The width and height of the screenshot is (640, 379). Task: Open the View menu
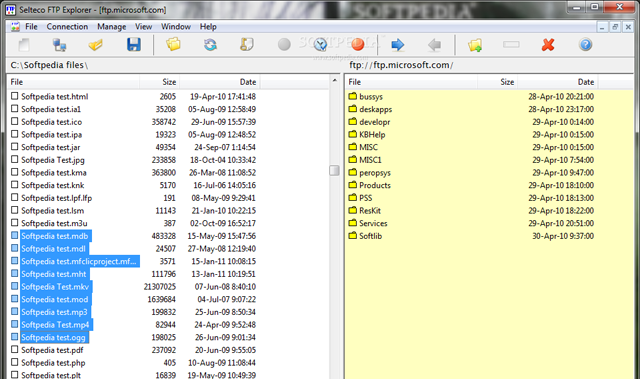(143, 27)
